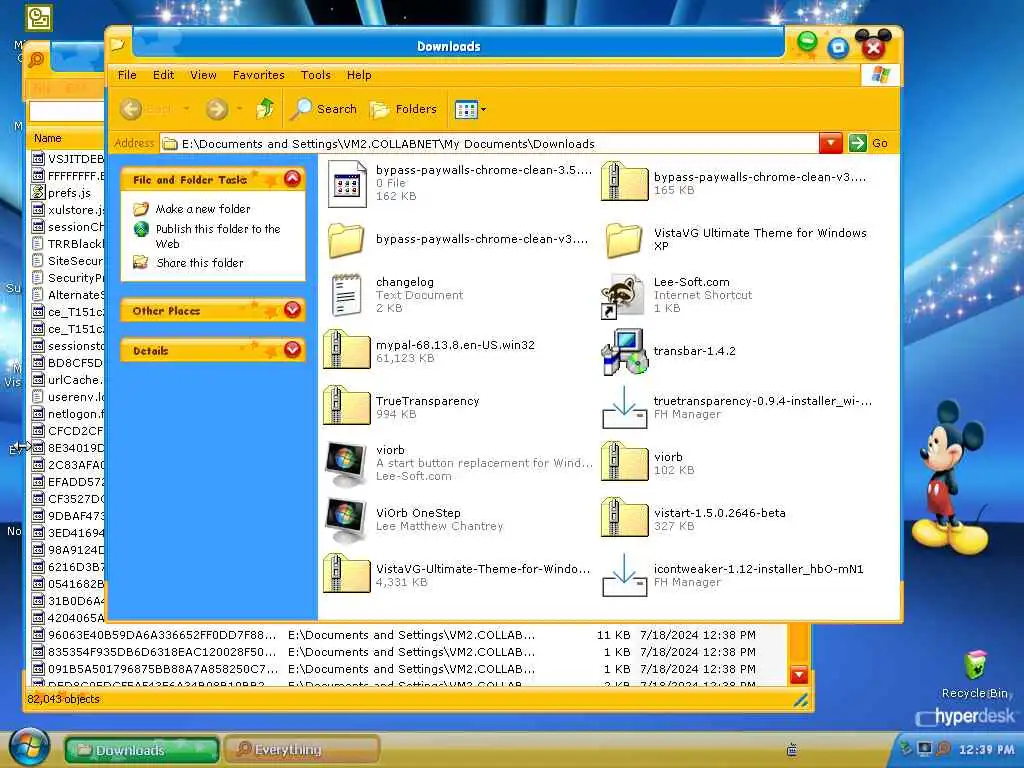
Task: Select the mypal-68.13.8.en-US.win32 archive
Action: tap(346, 351)
